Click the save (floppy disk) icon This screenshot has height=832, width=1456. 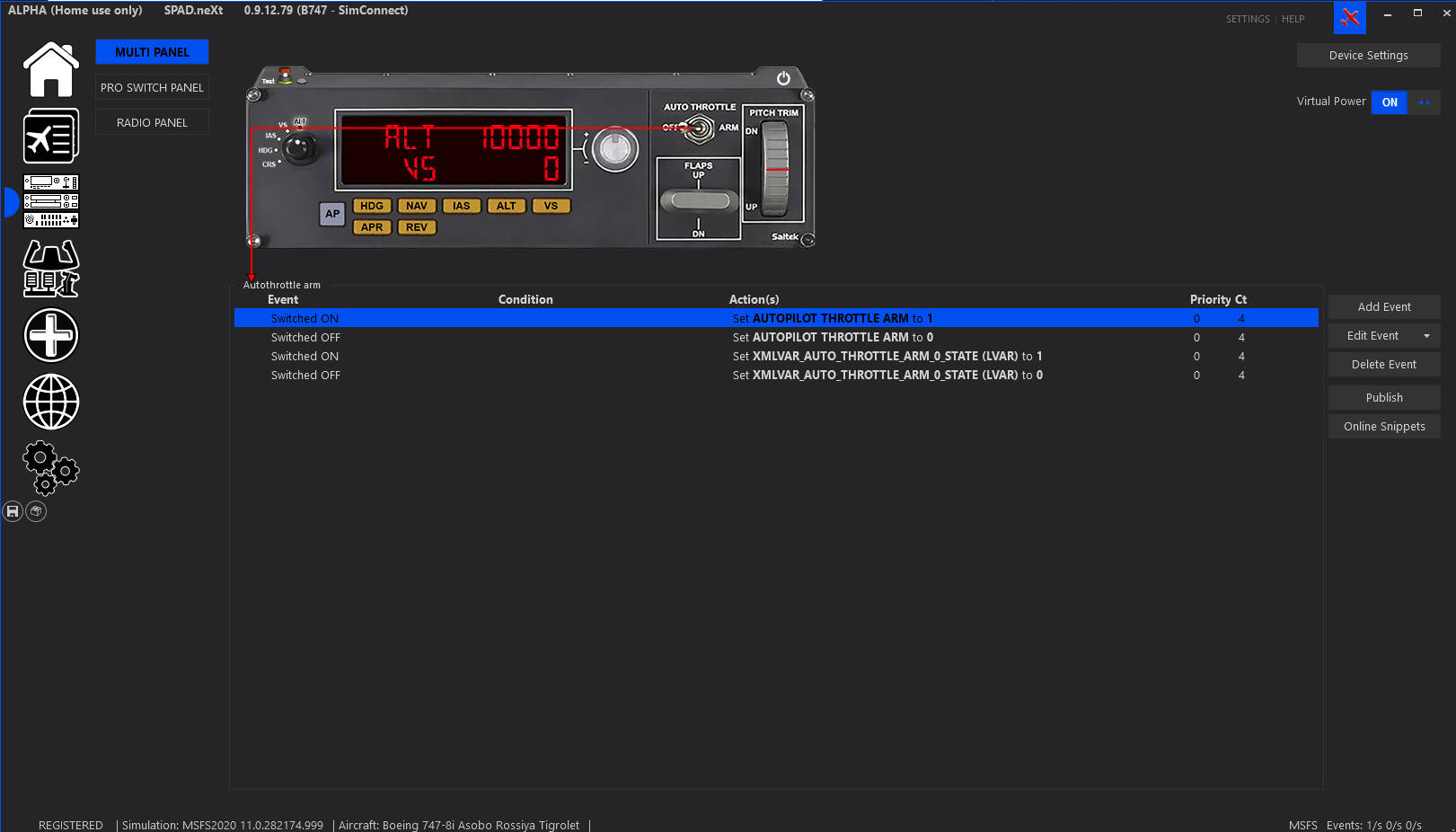click(13, 510)
